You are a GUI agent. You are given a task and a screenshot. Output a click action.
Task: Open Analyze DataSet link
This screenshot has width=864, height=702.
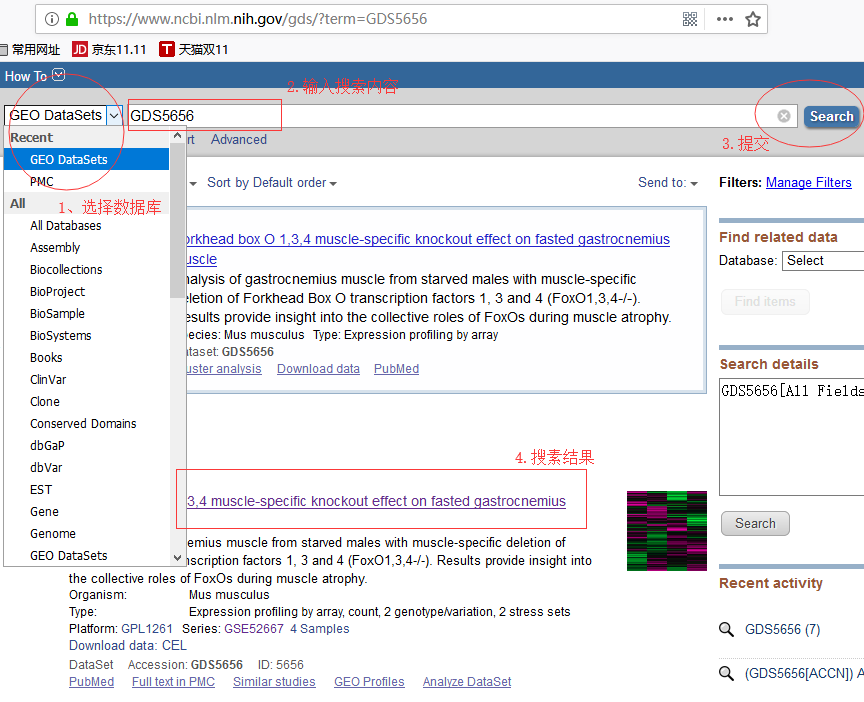[x=467, y=682]
